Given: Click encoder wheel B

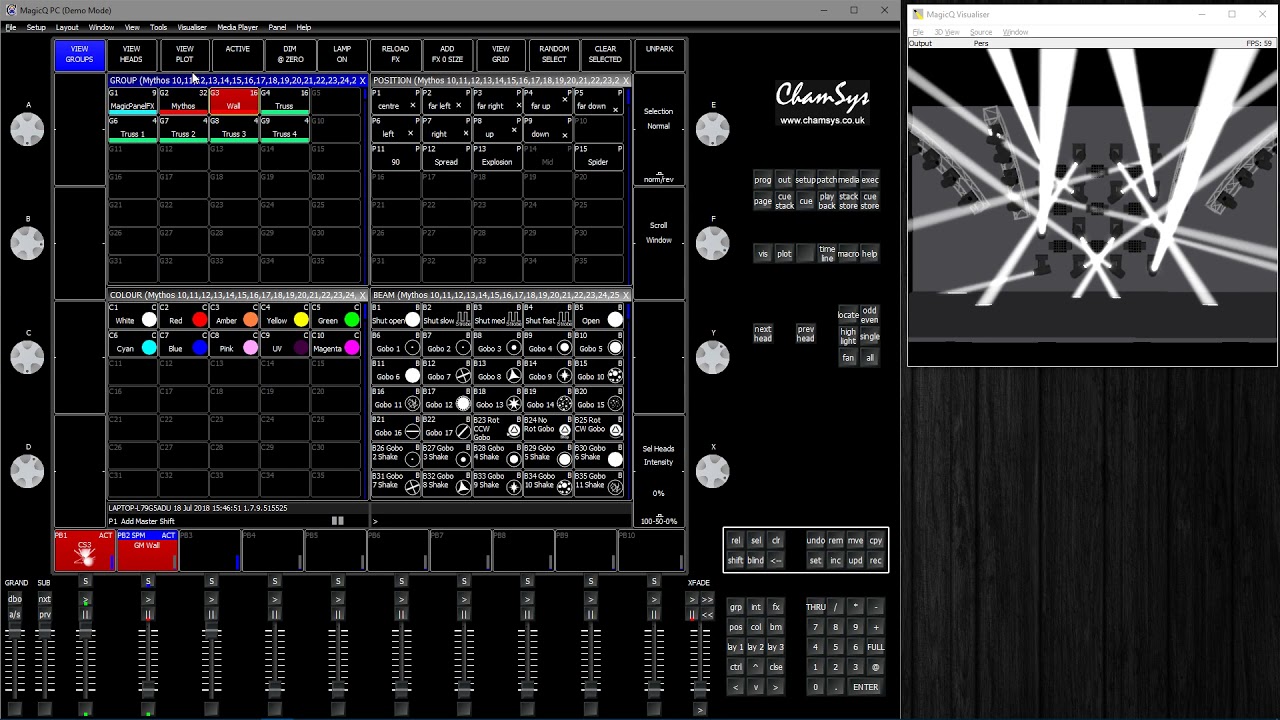Looking at the screenshot, I should click(x=28, y=243).
